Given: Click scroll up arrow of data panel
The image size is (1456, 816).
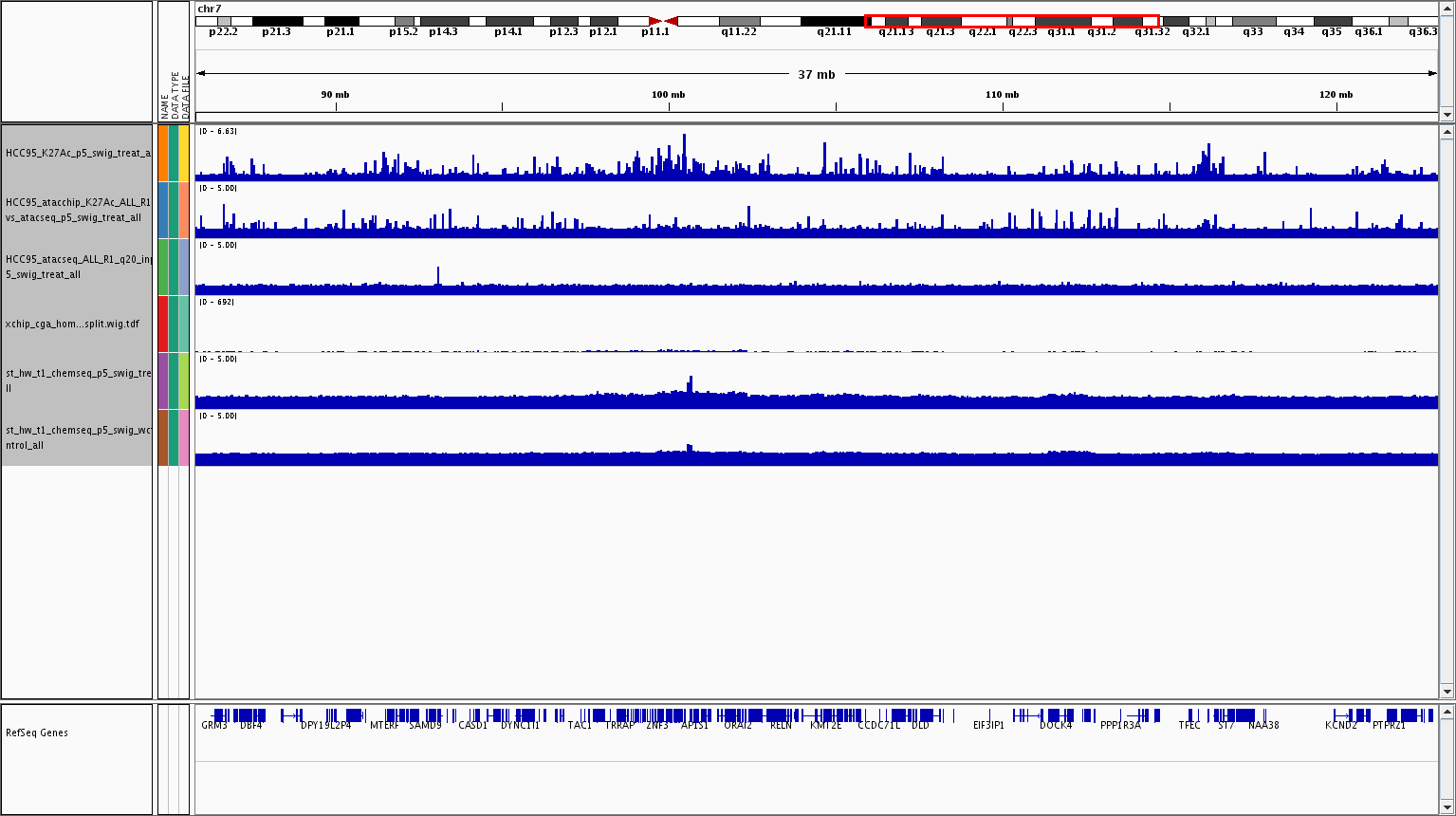Looking at the screenshot, I should pyautogui.click(x=1447, y=133).
